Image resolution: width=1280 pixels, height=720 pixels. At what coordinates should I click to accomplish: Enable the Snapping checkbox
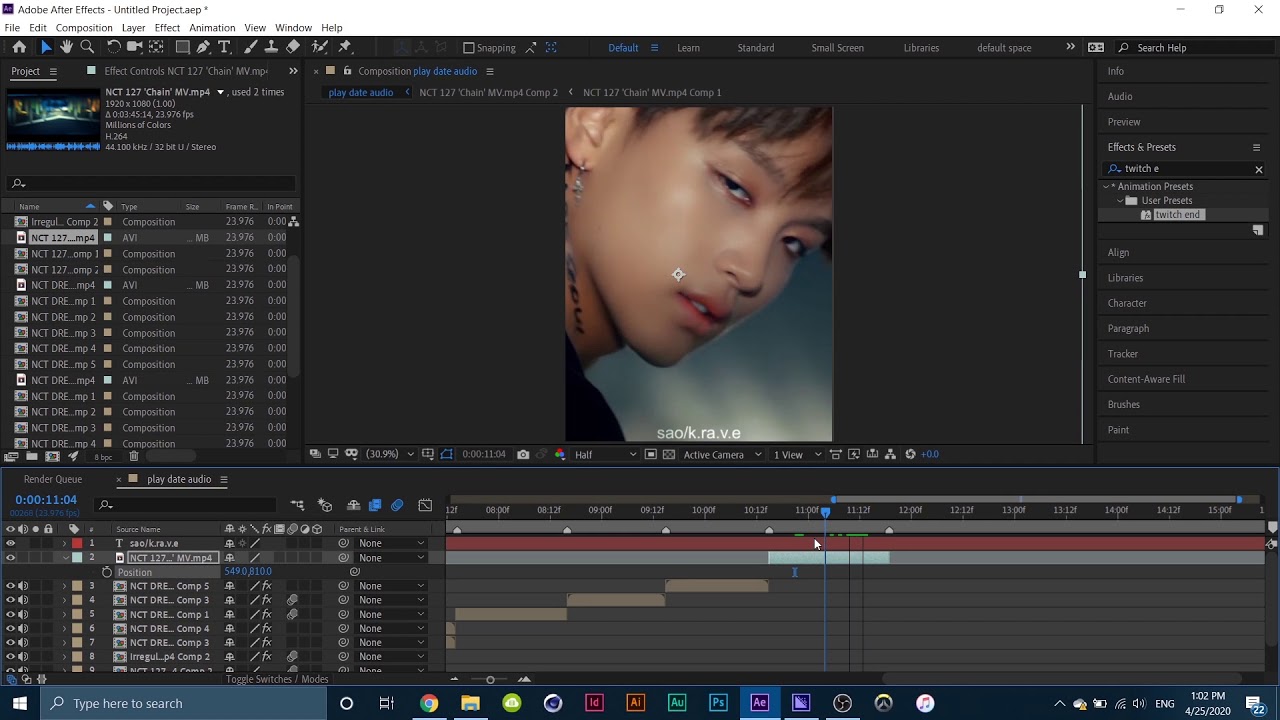(468, 48)
